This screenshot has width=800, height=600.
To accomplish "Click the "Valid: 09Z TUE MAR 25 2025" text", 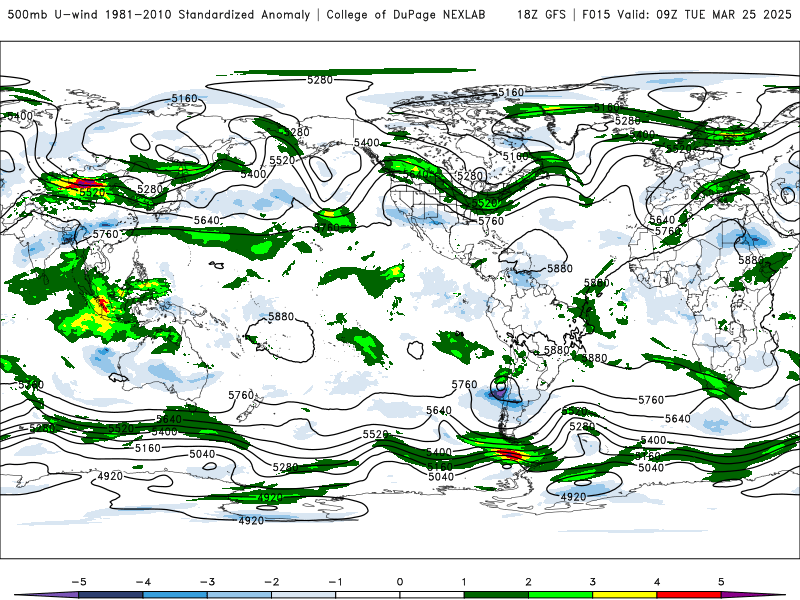I will pos(704,15).
